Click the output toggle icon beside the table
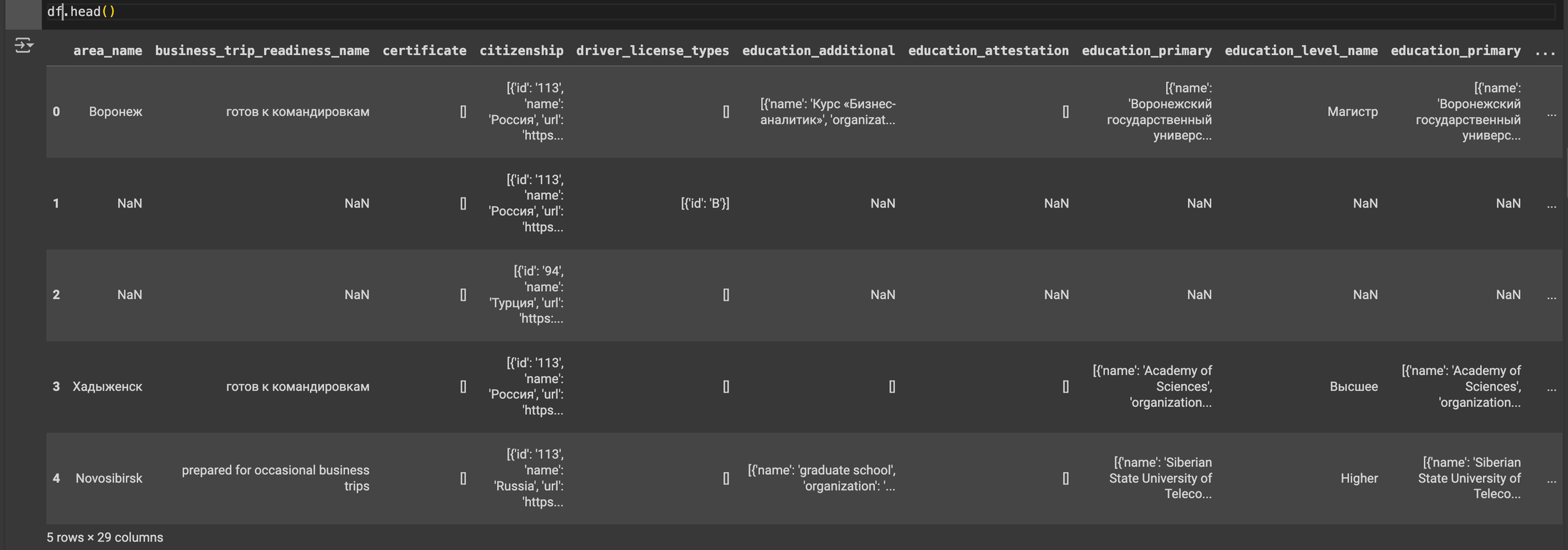This screenshot has width=1568, height=550. [24, 46]
